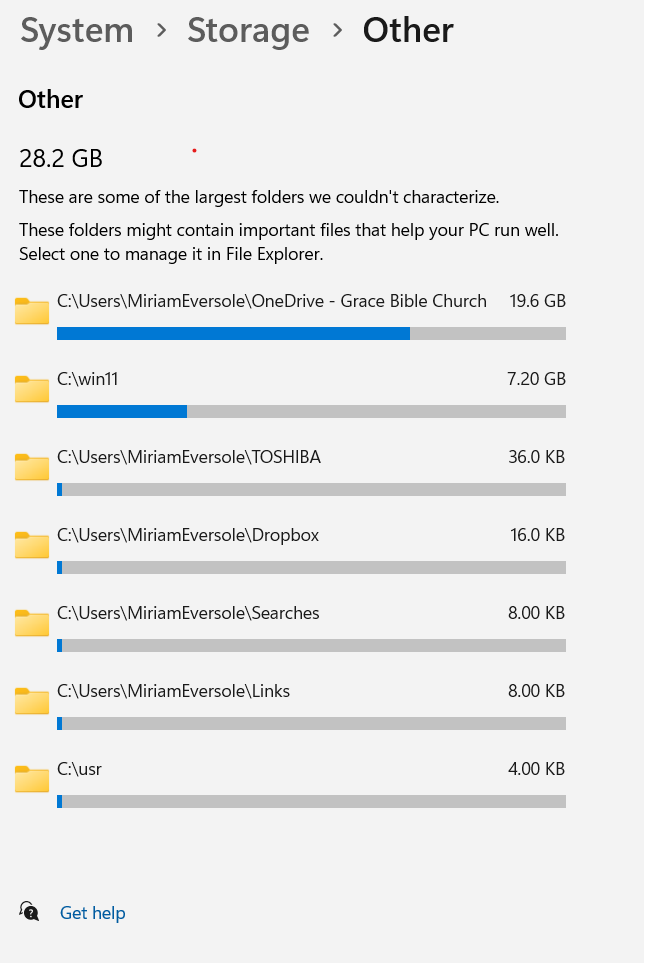
Task: Click the TOSHIBA folder icon
Action: click(x=32, y=467)
